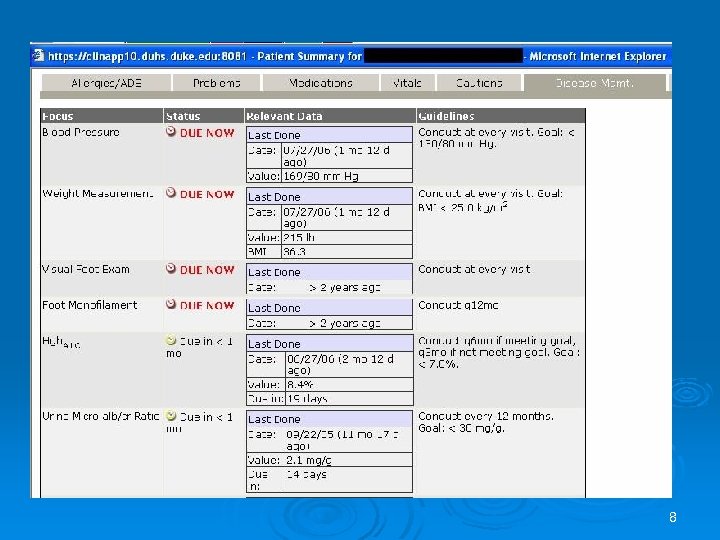Click the Blood Pressure guideline text with 130/80 goal
The height and width of the screenshot is (540, 720).
coord(496,138)
